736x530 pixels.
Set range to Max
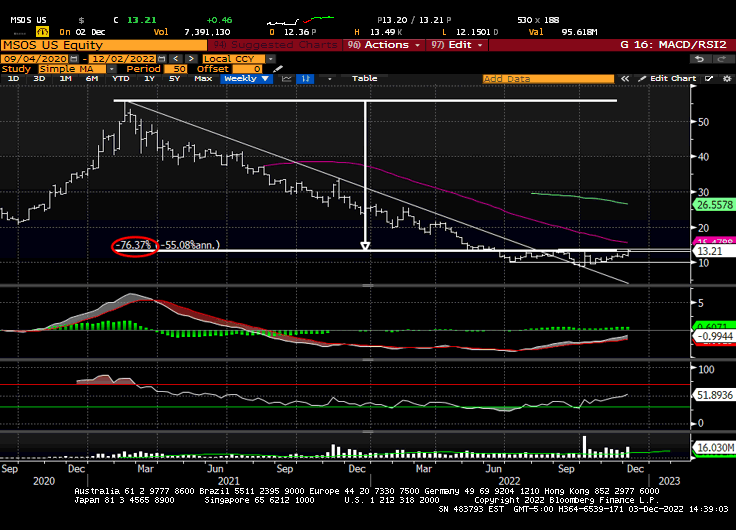click(203, 78)
